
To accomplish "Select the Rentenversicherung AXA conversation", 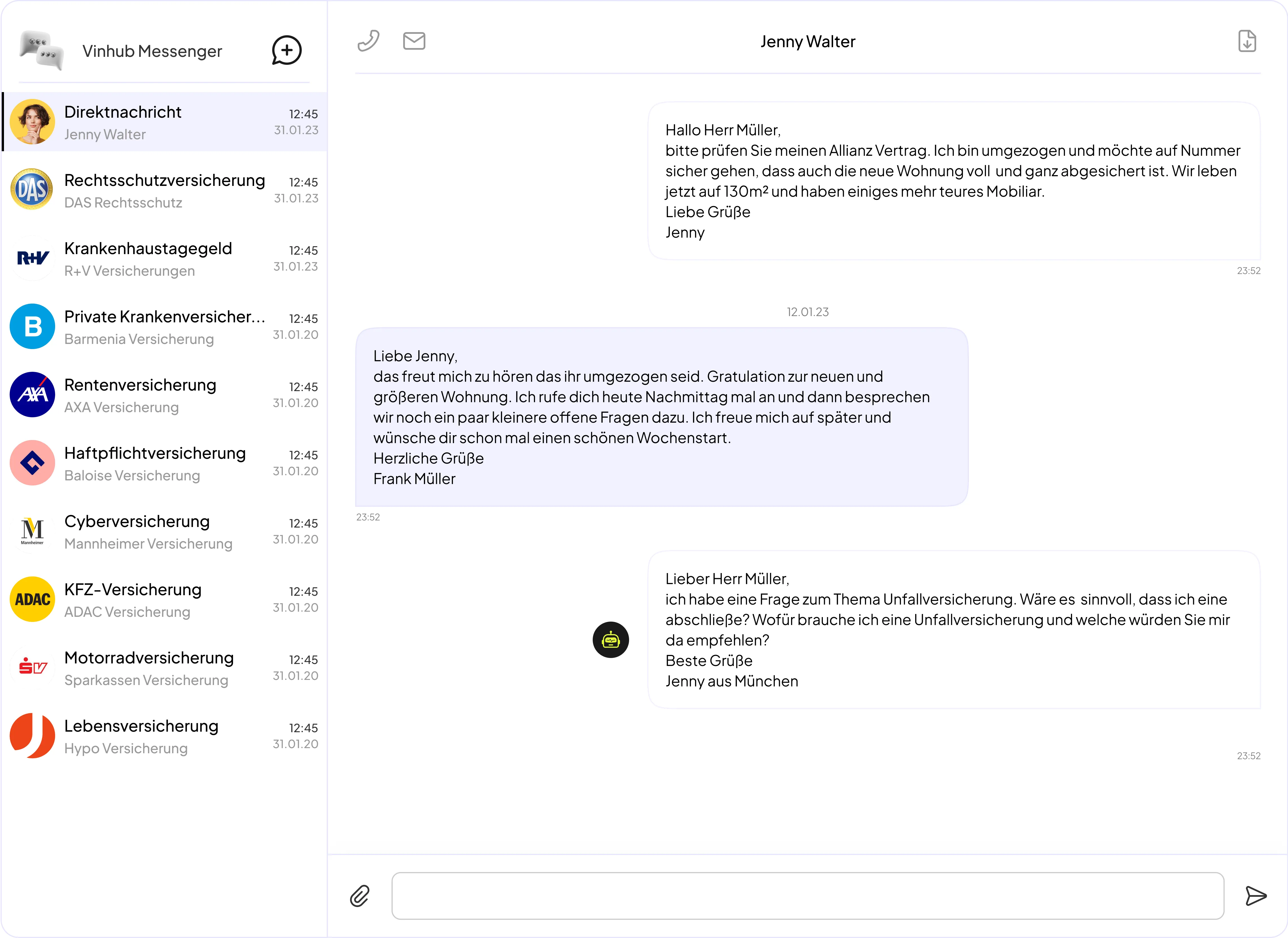I will point(165,395).
